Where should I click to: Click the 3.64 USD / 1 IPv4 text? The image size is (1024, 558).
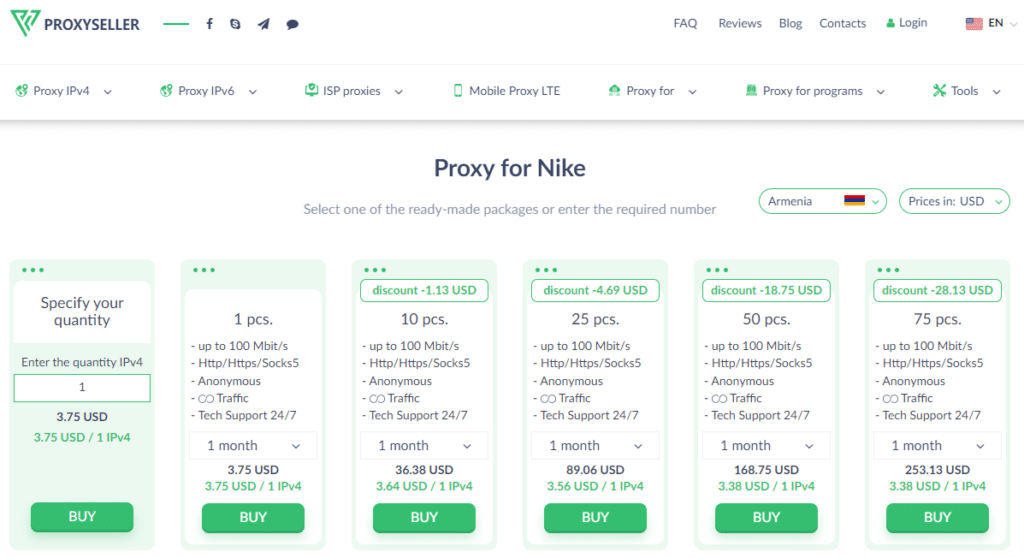point(424,486)
